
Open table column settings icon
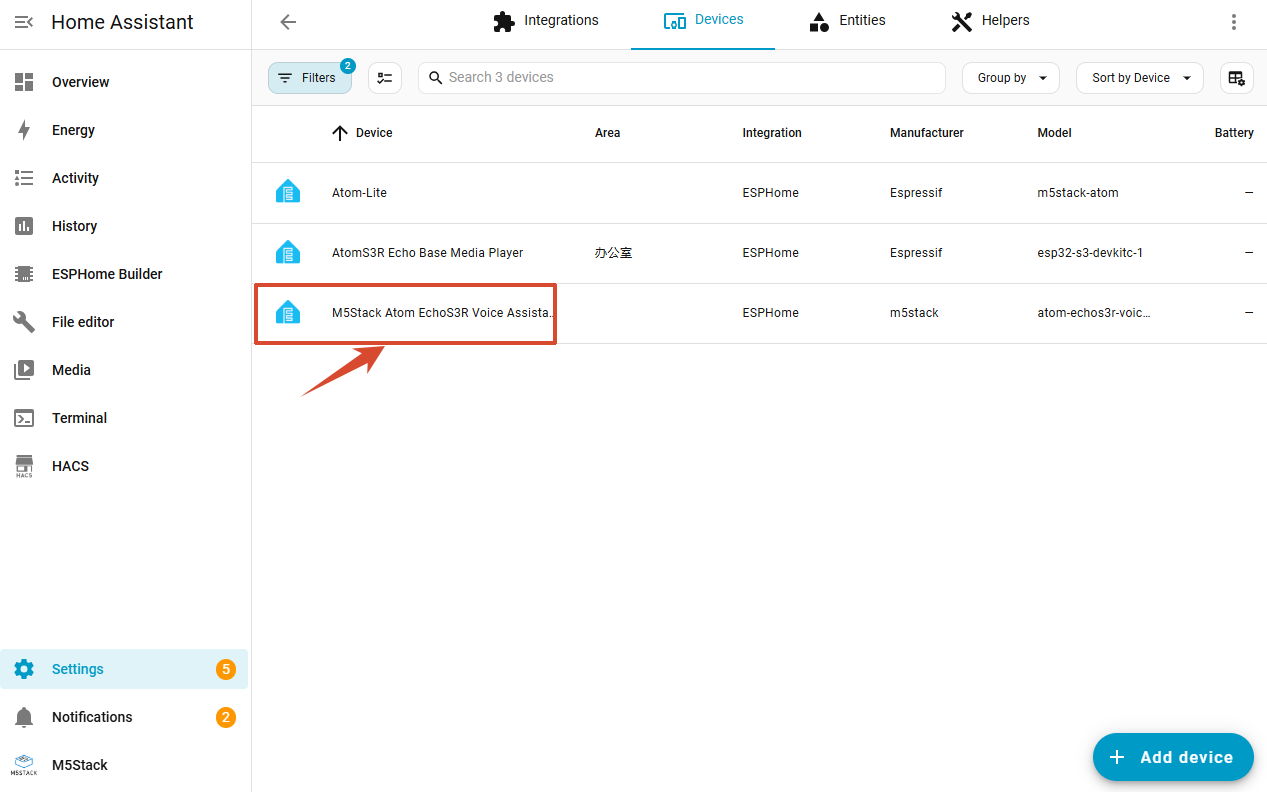coord(1236,78)
